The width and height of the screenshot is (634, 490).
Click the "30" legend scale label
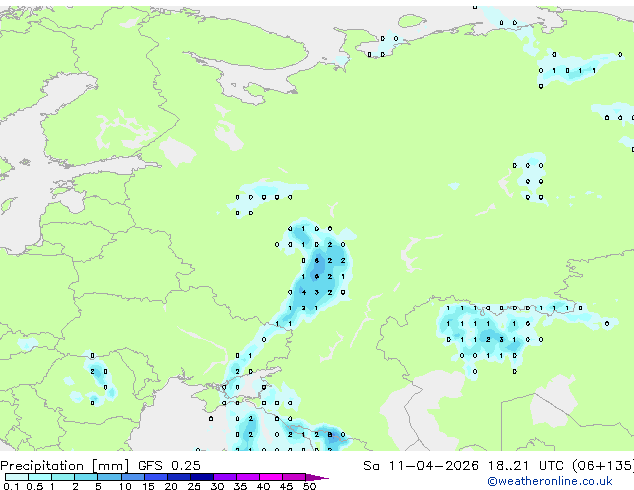218,486
